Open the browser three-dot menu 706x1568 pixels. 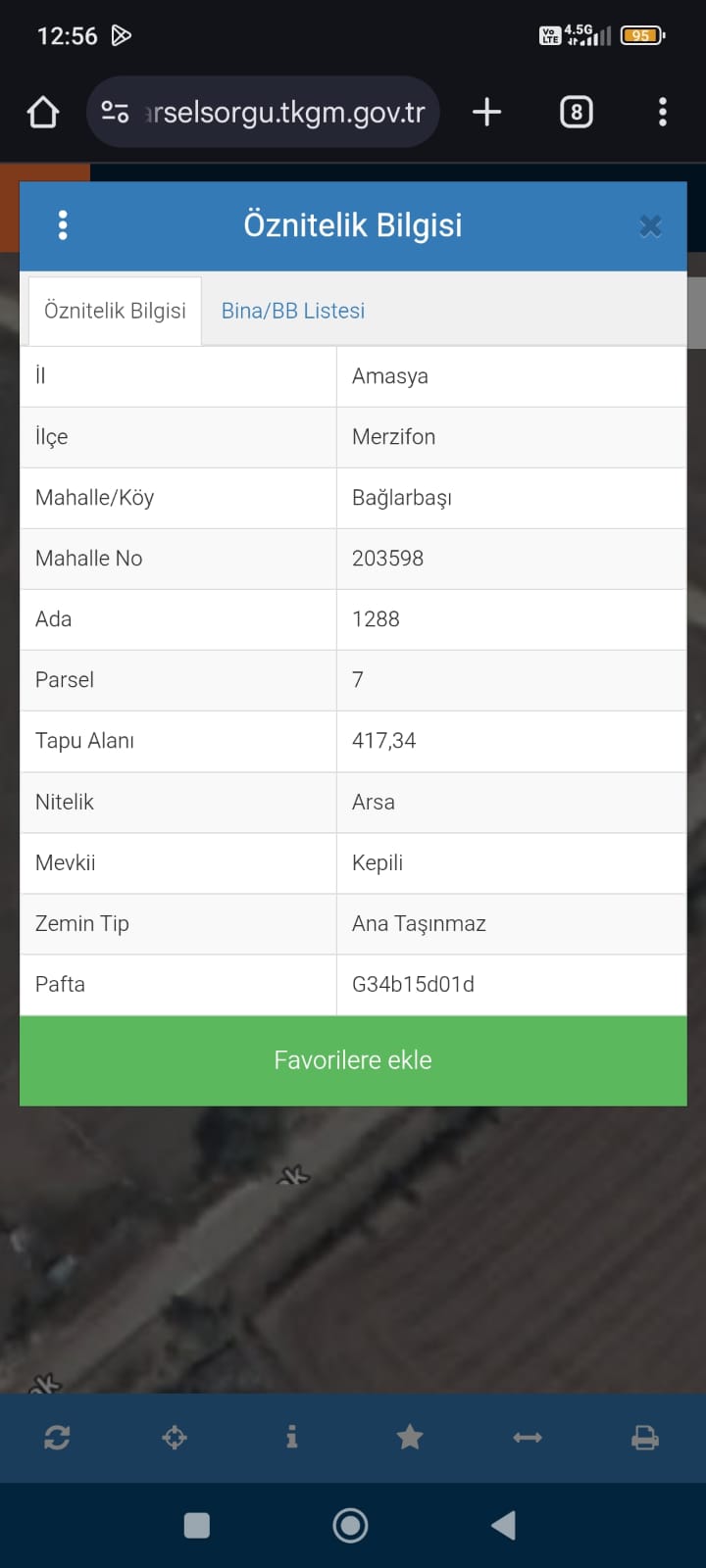(663, 113)
